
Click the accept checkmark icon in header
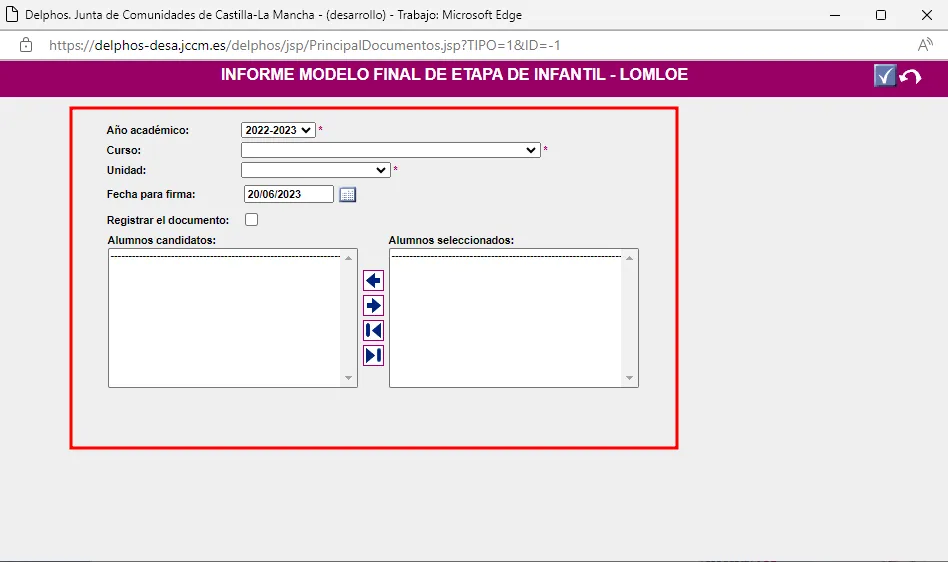click(884, 77)
